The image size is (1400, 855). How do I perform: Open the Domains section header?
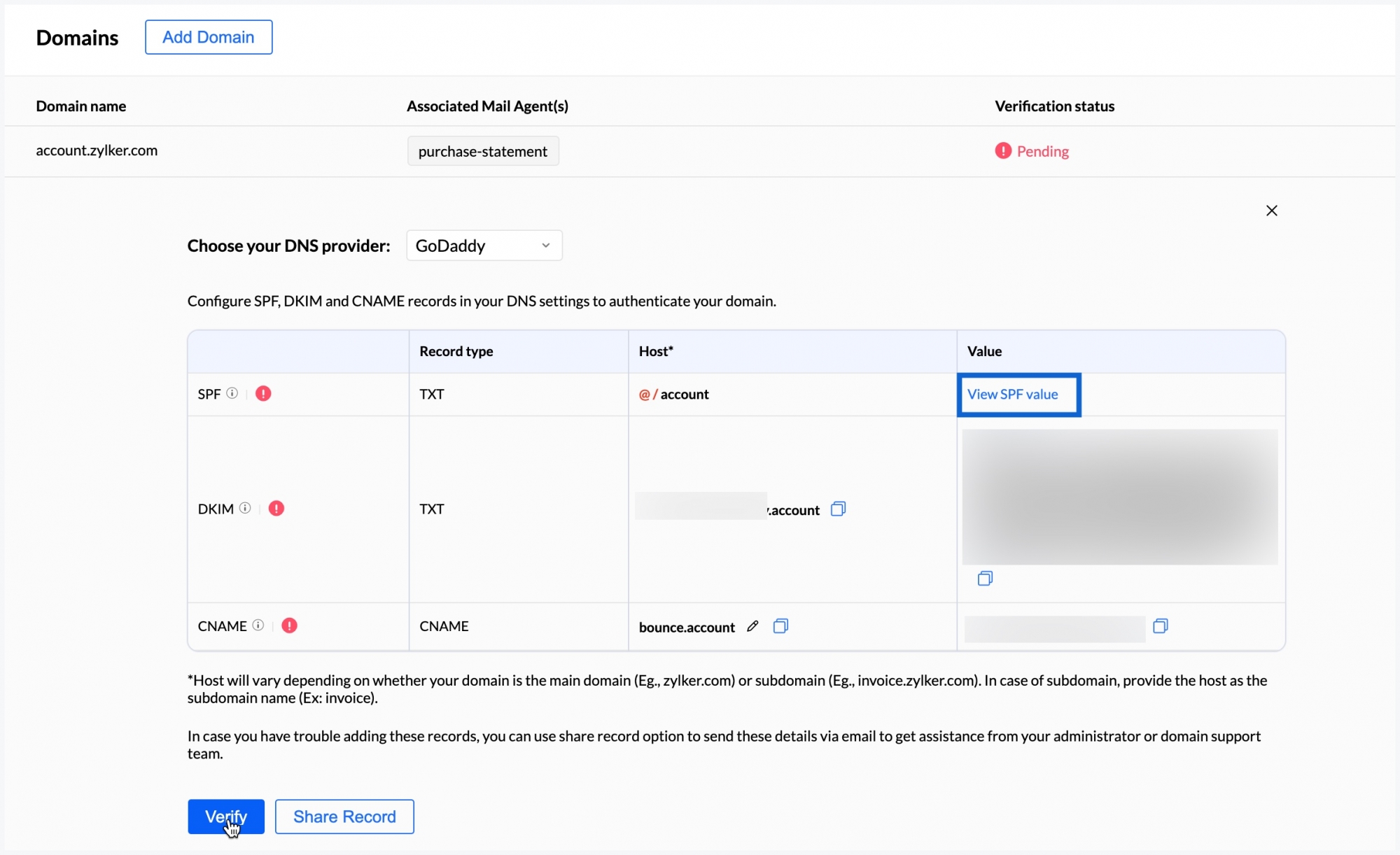coord(77,38)
